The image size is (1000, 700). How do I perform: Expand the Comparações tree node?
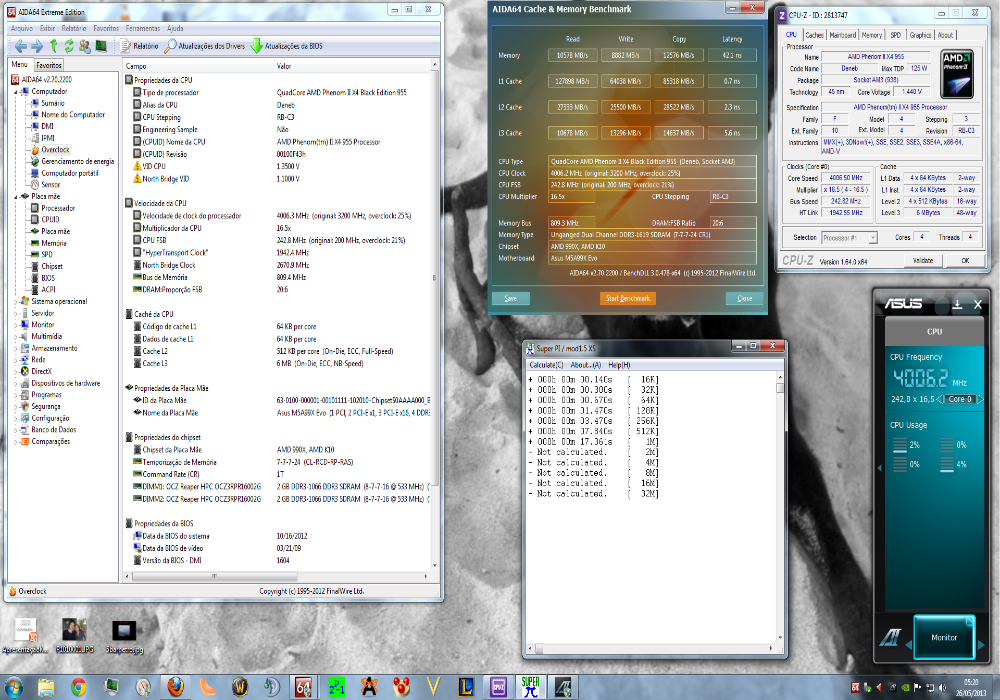click(16, 442)
